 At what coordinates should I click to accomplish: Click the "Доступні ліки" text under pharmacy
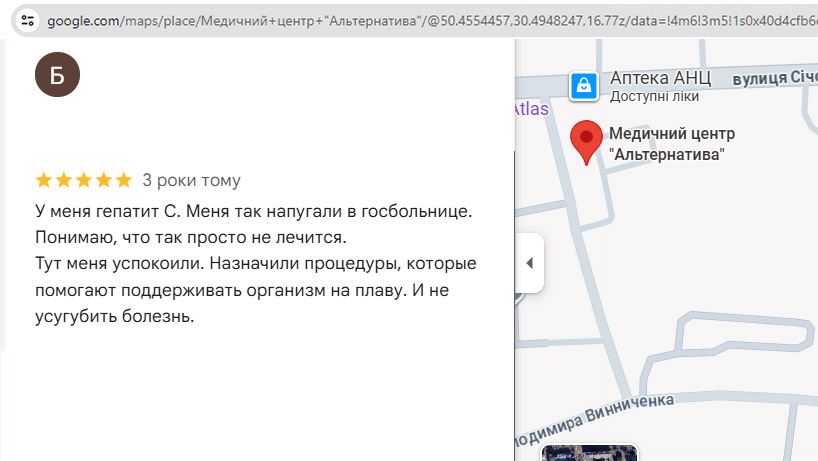click(x=654, y=97)
